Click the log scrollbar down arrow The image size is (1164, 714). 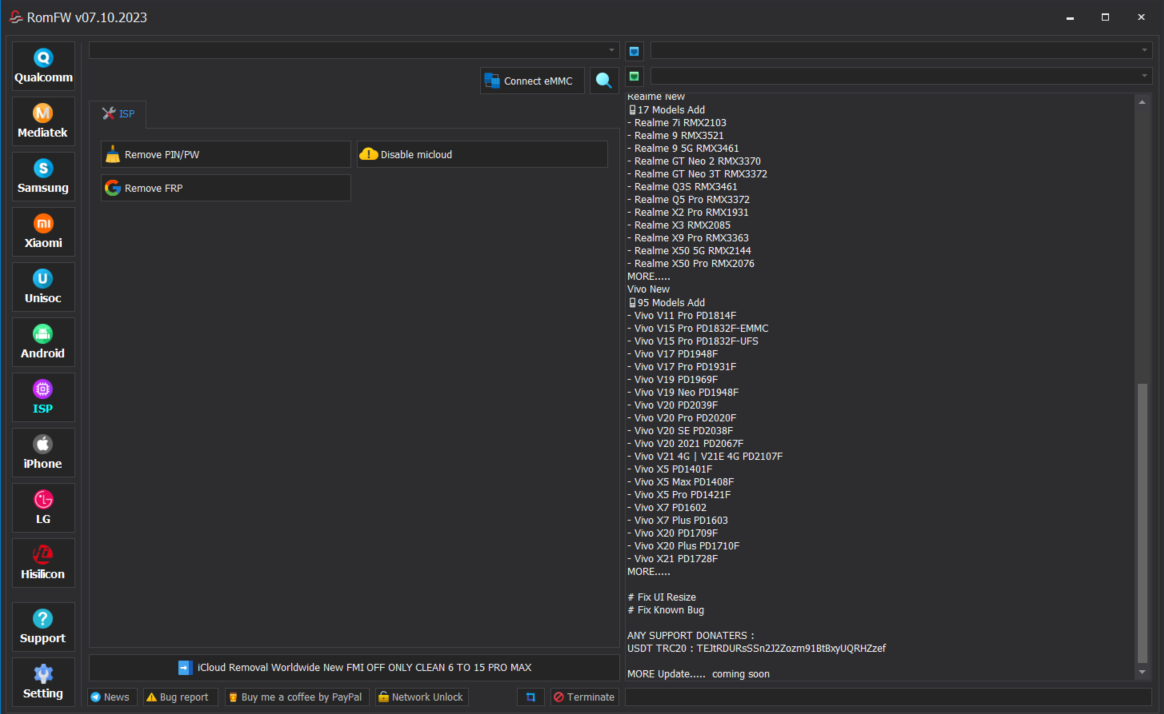(1142, 672)
